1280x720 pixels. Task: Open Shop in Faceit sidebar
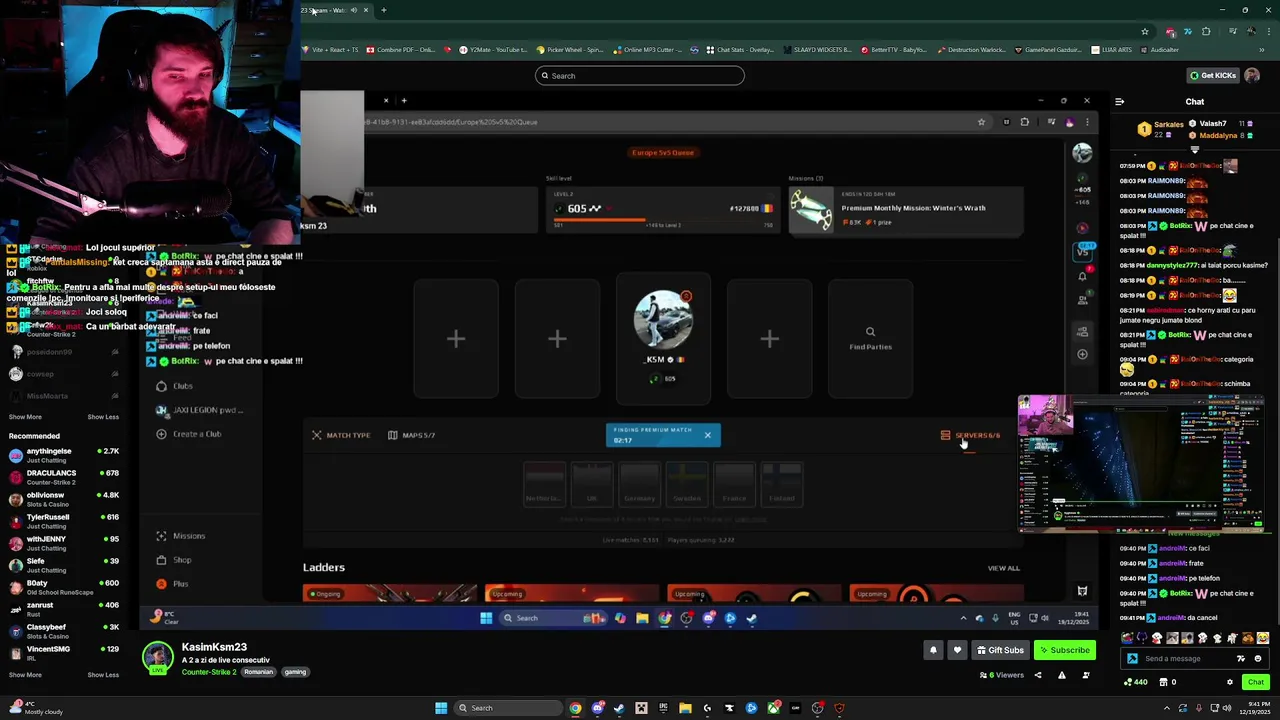click(174, 560)
